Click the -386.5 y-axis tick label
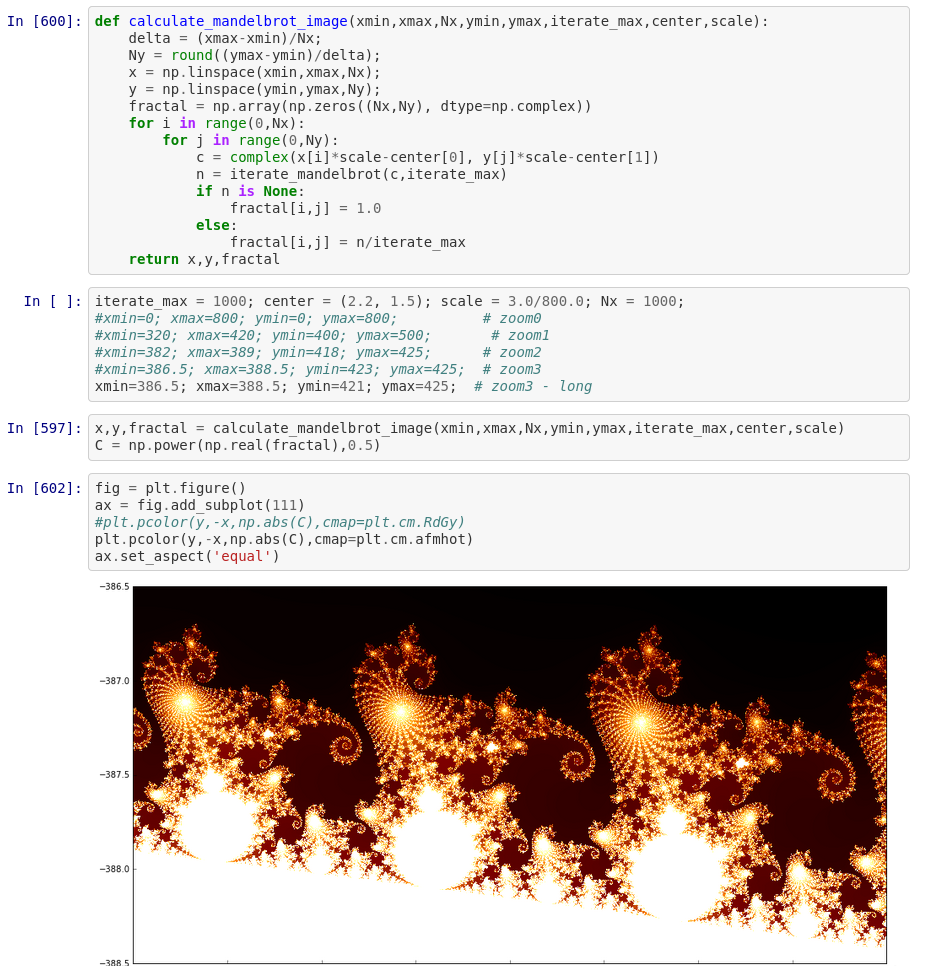Viewport: 928px width, 966px height. [115, 586]
